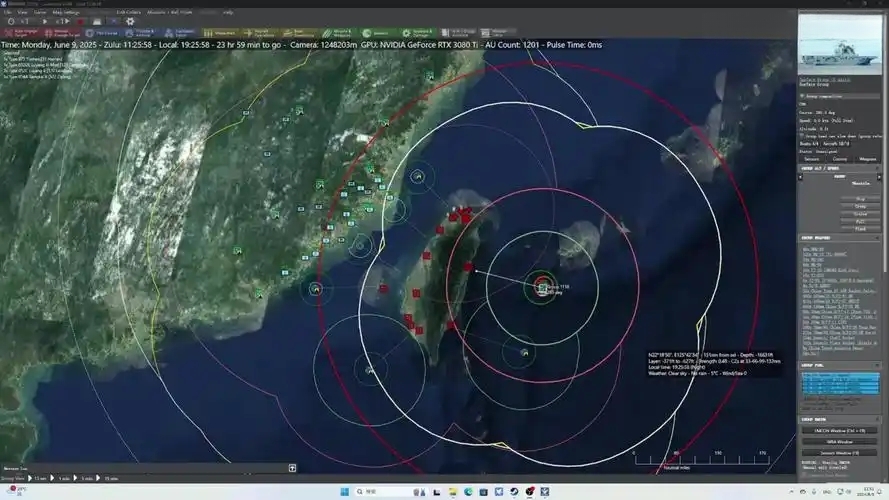Open Steam from the taskbar

pos(514,491)
